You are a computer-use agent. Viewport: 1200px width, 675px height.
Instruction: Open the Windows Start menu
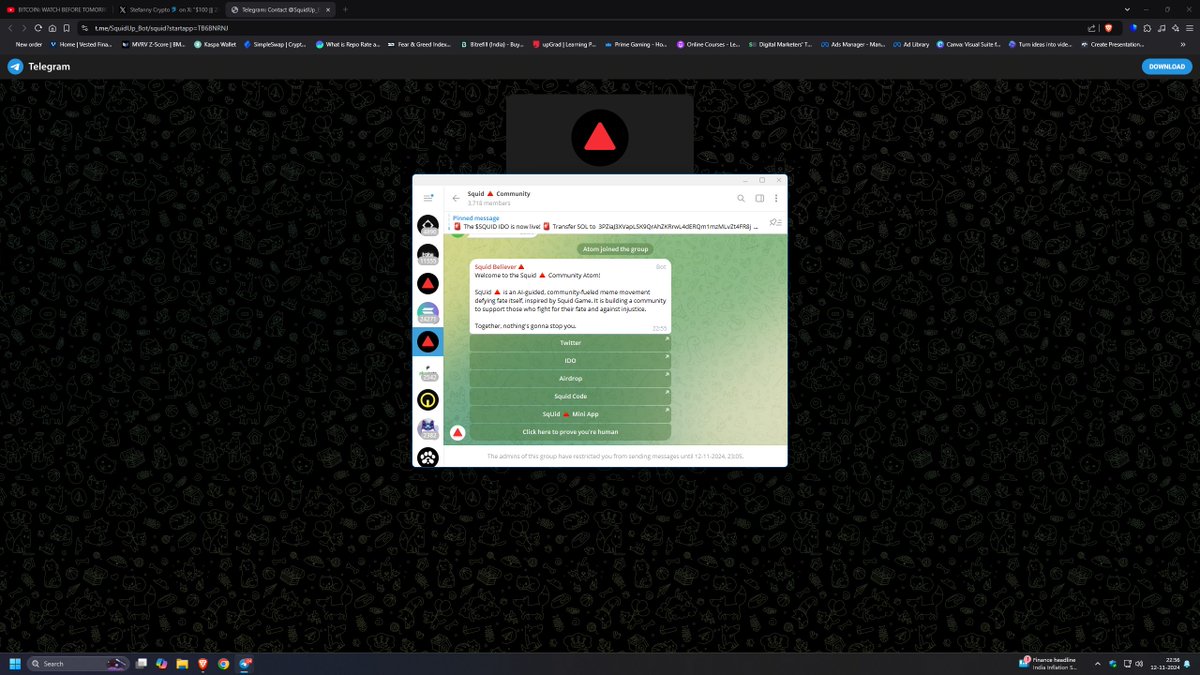[15, 663]
